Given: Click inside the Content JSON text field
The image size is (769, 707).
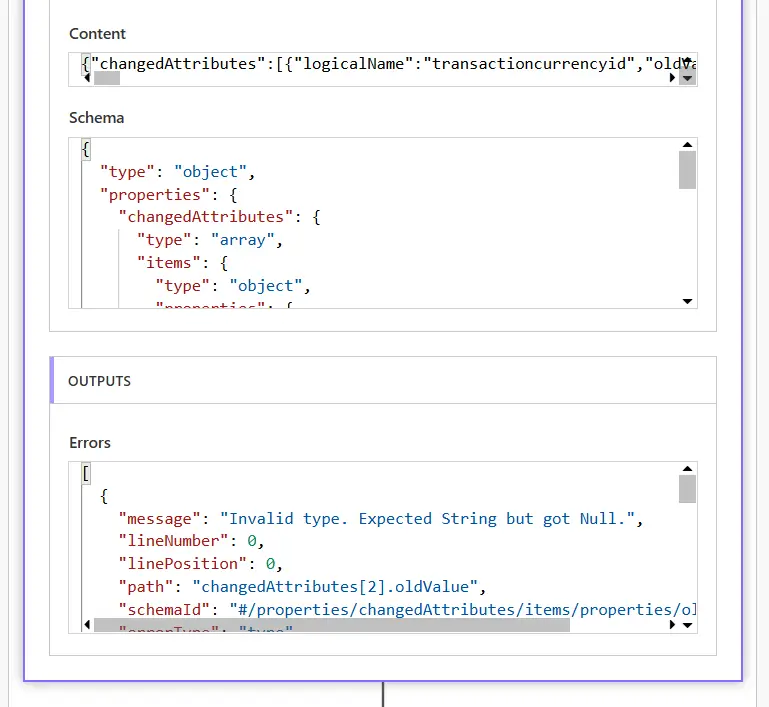Looking at the screenshot, I should coord(380,64).
